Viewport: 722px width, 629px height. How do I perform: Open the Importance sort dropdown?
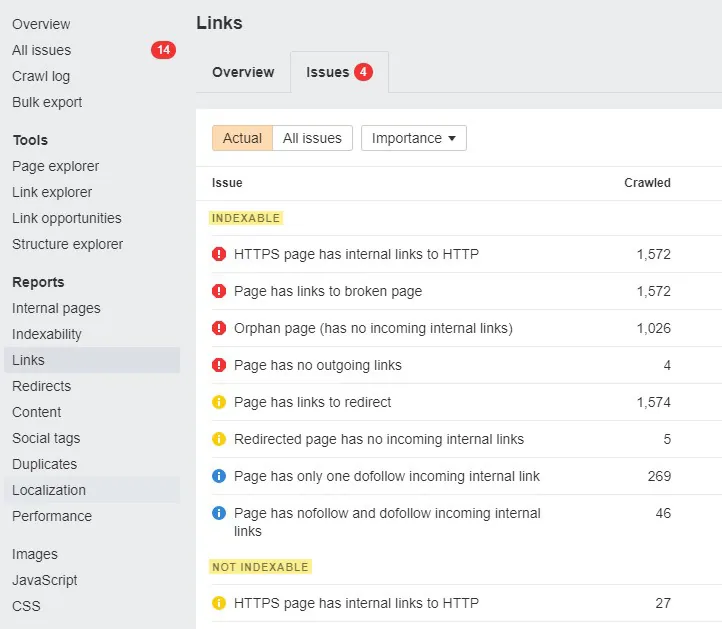click(413, 138)
